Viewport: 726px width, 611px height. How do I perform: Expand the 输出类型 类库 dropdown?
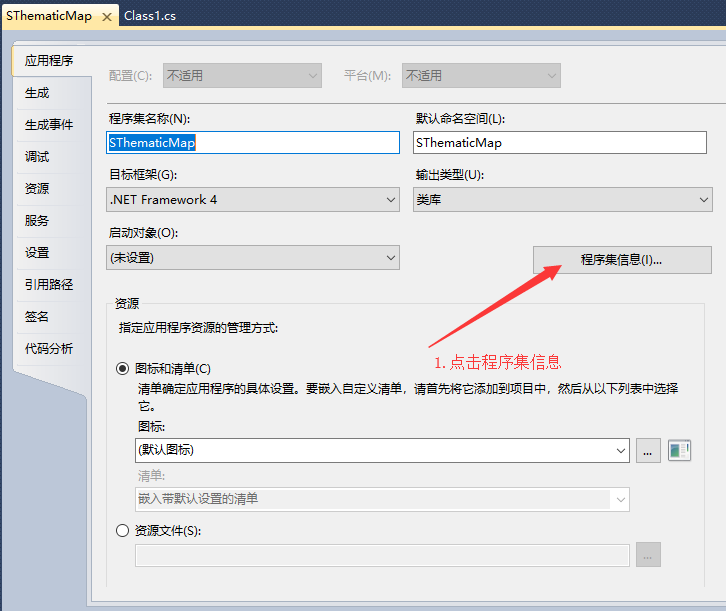point(563,200)
